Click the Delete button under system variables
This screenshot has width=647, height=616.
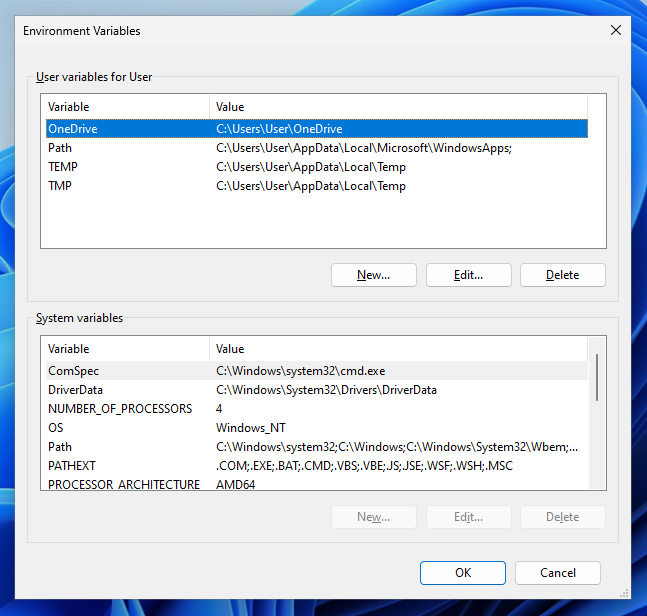pos(562,517)
